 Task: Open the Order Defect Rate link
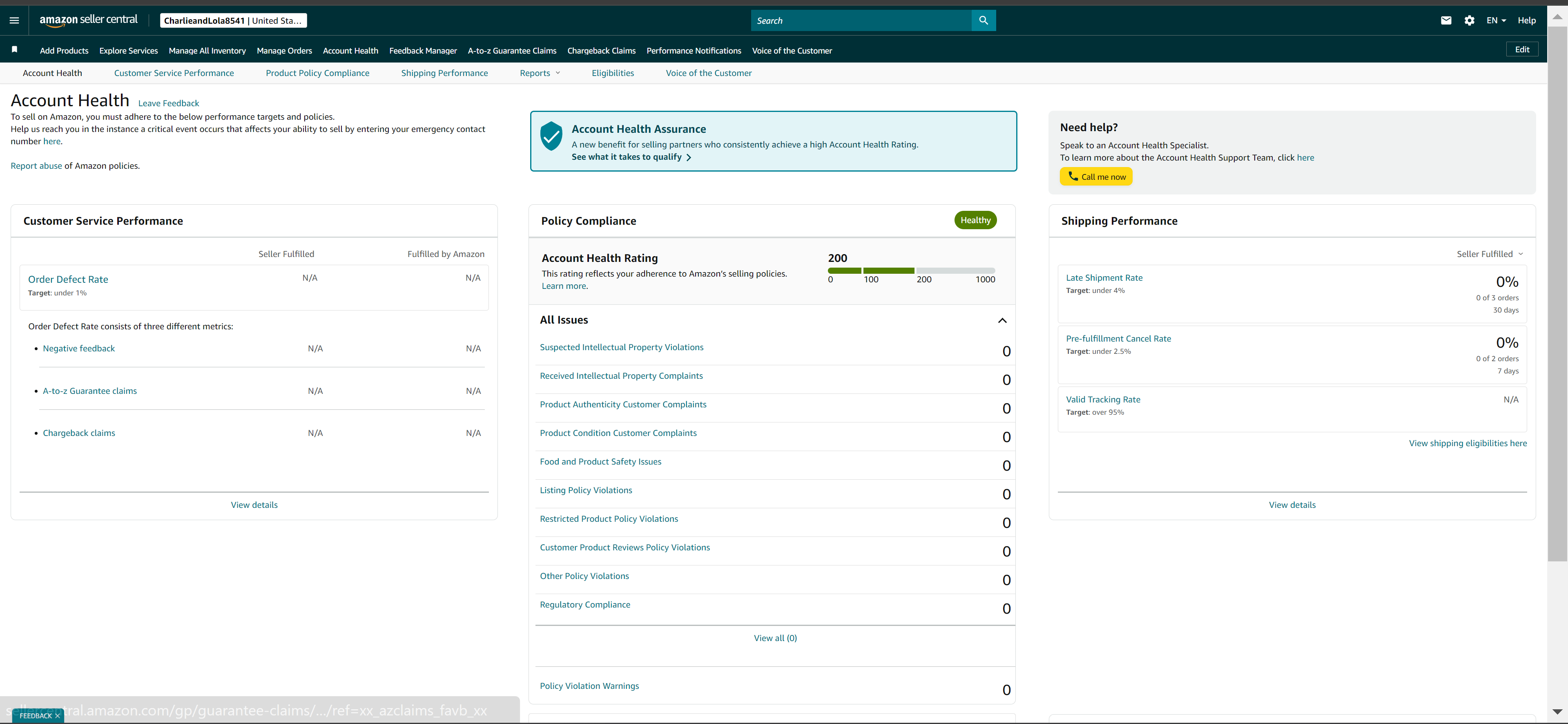click(x=68, y=279)
